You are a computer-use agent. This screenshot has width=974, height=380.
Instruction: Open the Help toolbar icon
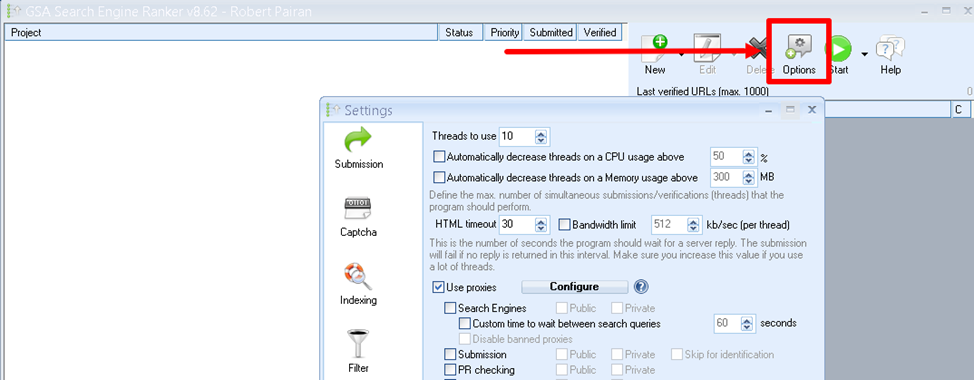890,49
